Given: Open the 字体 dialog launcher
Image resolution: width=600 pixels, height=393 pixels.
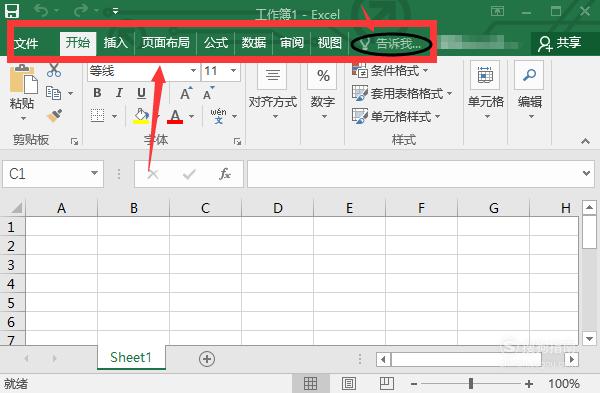Looking at the screenshot, I should coord(238,142).
